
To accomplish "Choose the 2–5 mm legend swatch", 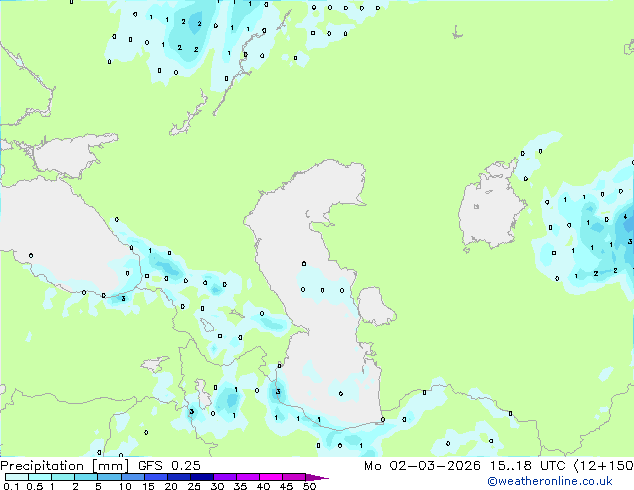I will pos(86,477).
